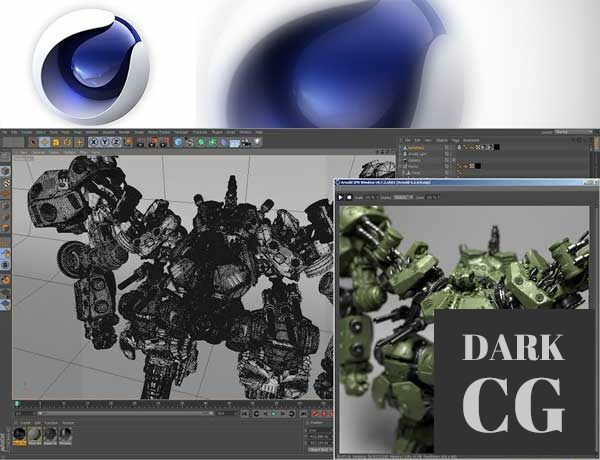This screenshot has height=460, width=600.
Task: Click the black color tag on top object
Action: 496,147
